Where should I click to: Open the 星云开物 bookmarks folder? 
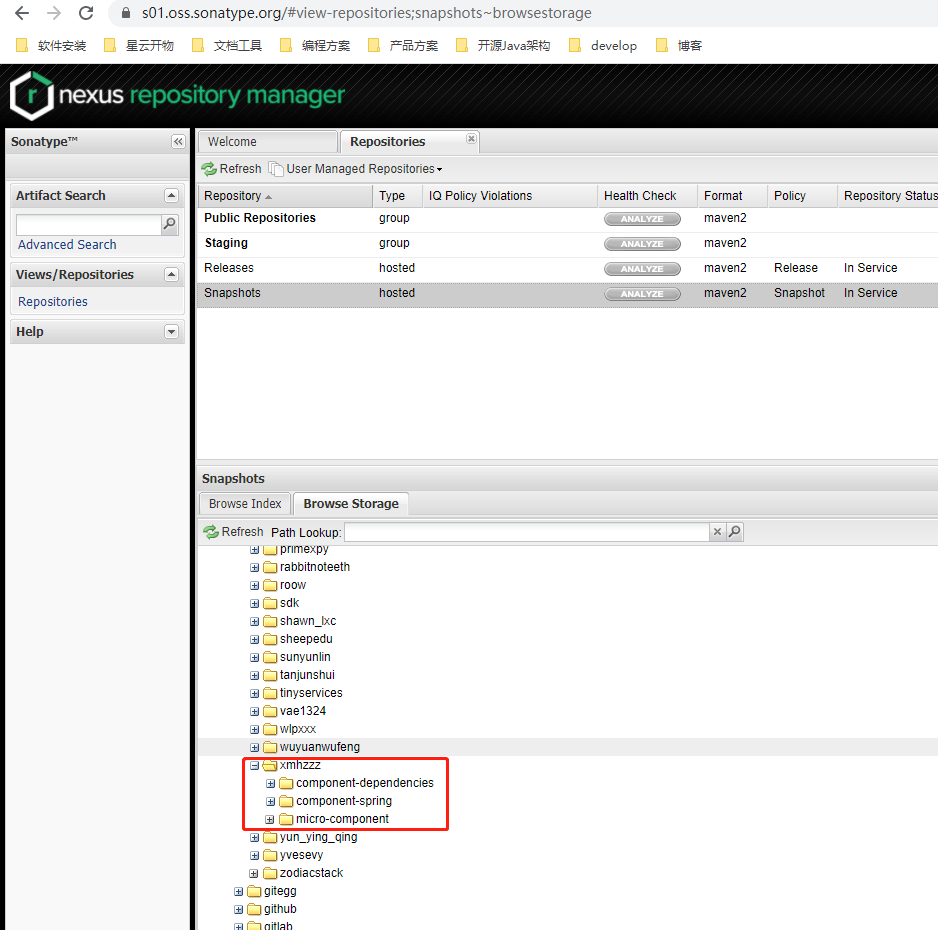139,45
